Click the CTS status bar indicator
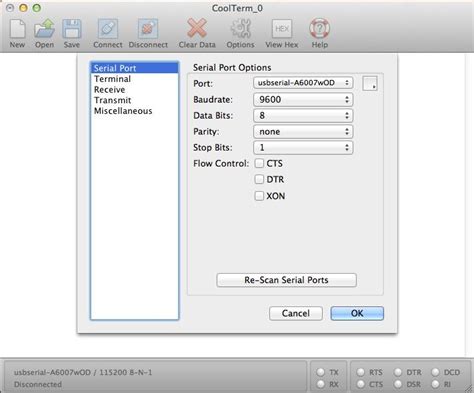The width and height of the screenshot is (474, 393). pos(361,384)
